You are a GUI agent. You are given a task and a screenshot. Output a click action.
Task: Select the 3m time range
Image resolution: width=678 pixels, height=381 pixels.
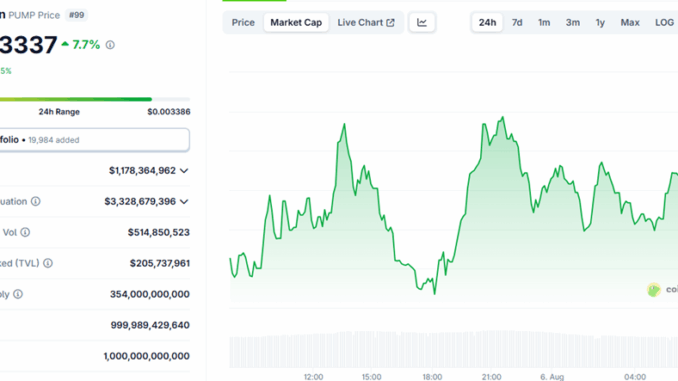click(x=573, y=22)
